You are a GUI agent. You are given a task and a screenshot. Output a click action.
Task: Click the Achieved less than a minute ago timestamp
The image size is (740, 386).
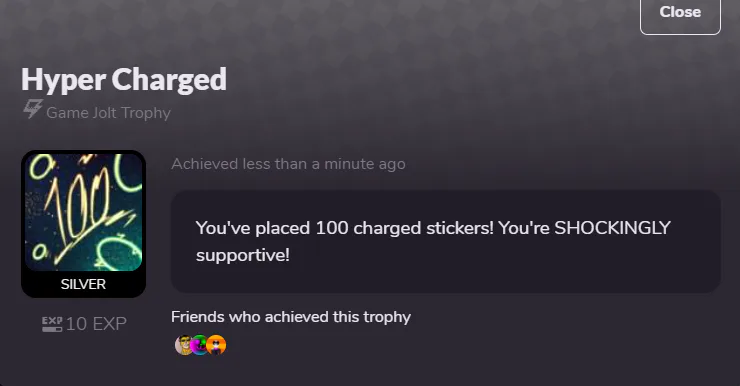click(288, 164)
